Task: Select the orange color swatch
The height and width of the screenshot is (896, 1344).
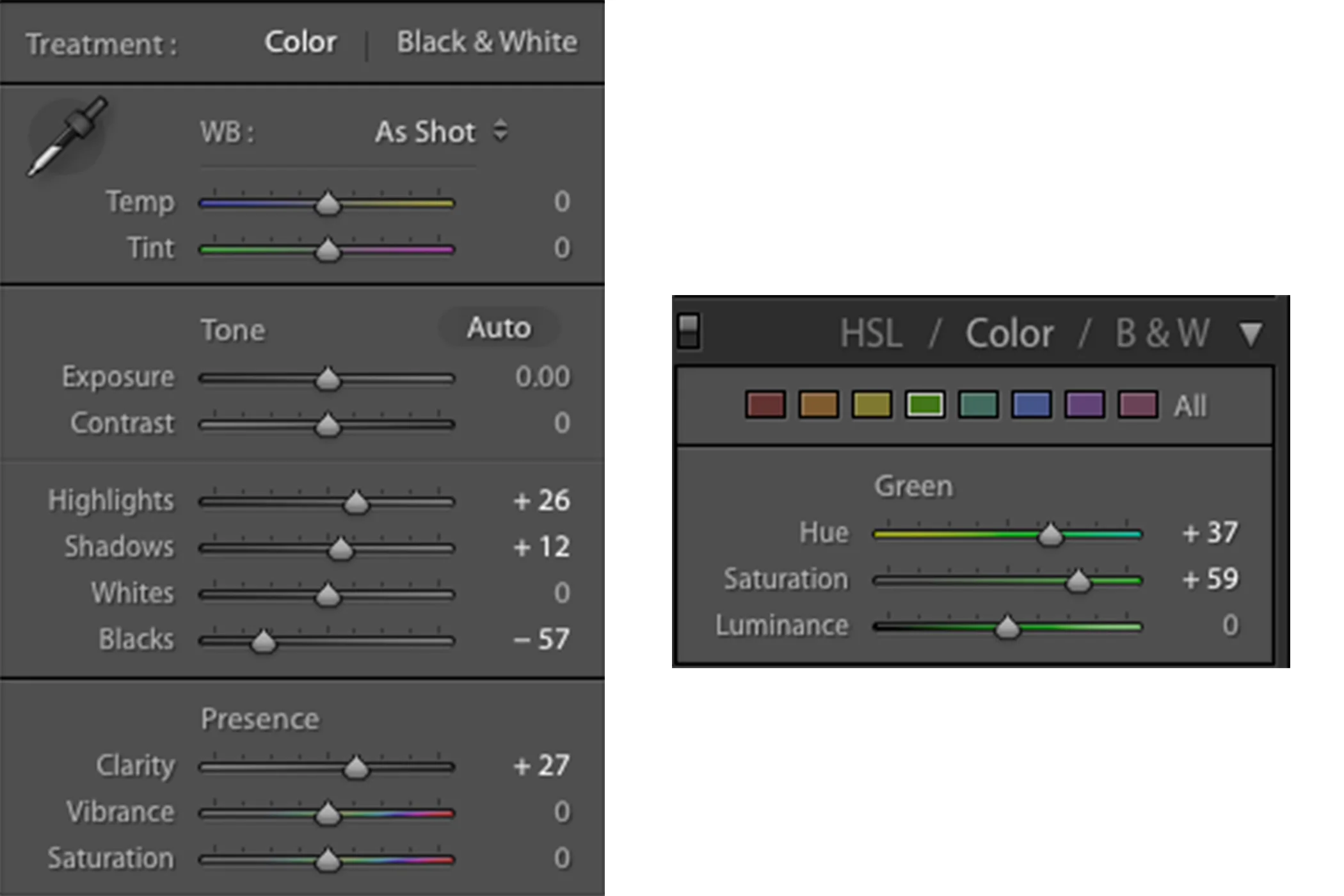Action: pos(819,405)
